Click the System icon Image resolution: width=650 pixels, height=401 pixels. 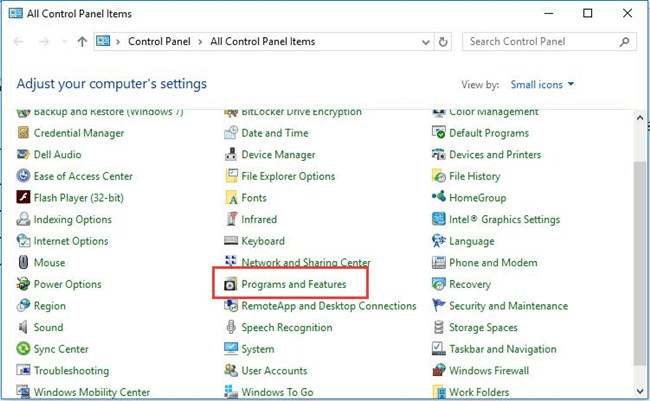pyautogui.click(x=231, y=348)
